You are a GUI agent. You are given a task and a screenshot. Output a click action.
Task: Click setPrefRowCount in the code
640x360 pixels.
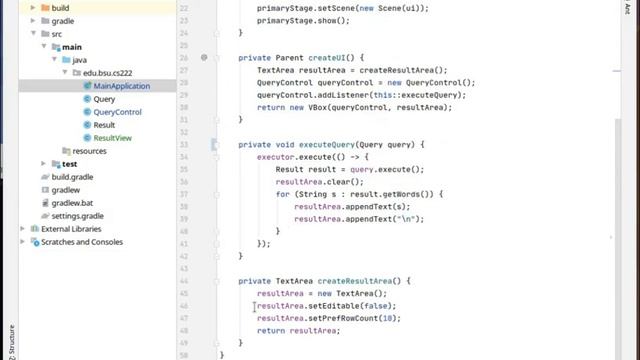click(x=343, y=318)
